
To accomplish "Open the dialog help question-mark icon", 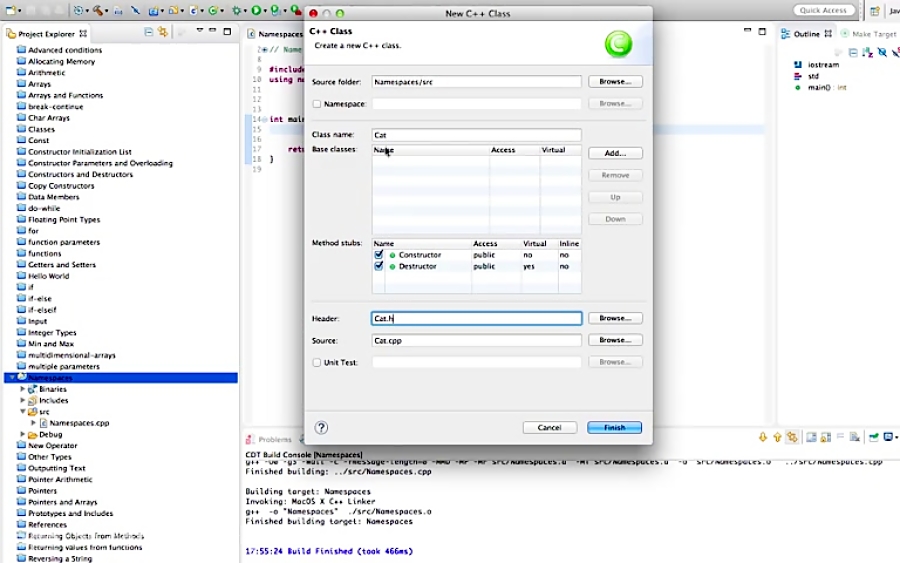I will tap(321, 428).
